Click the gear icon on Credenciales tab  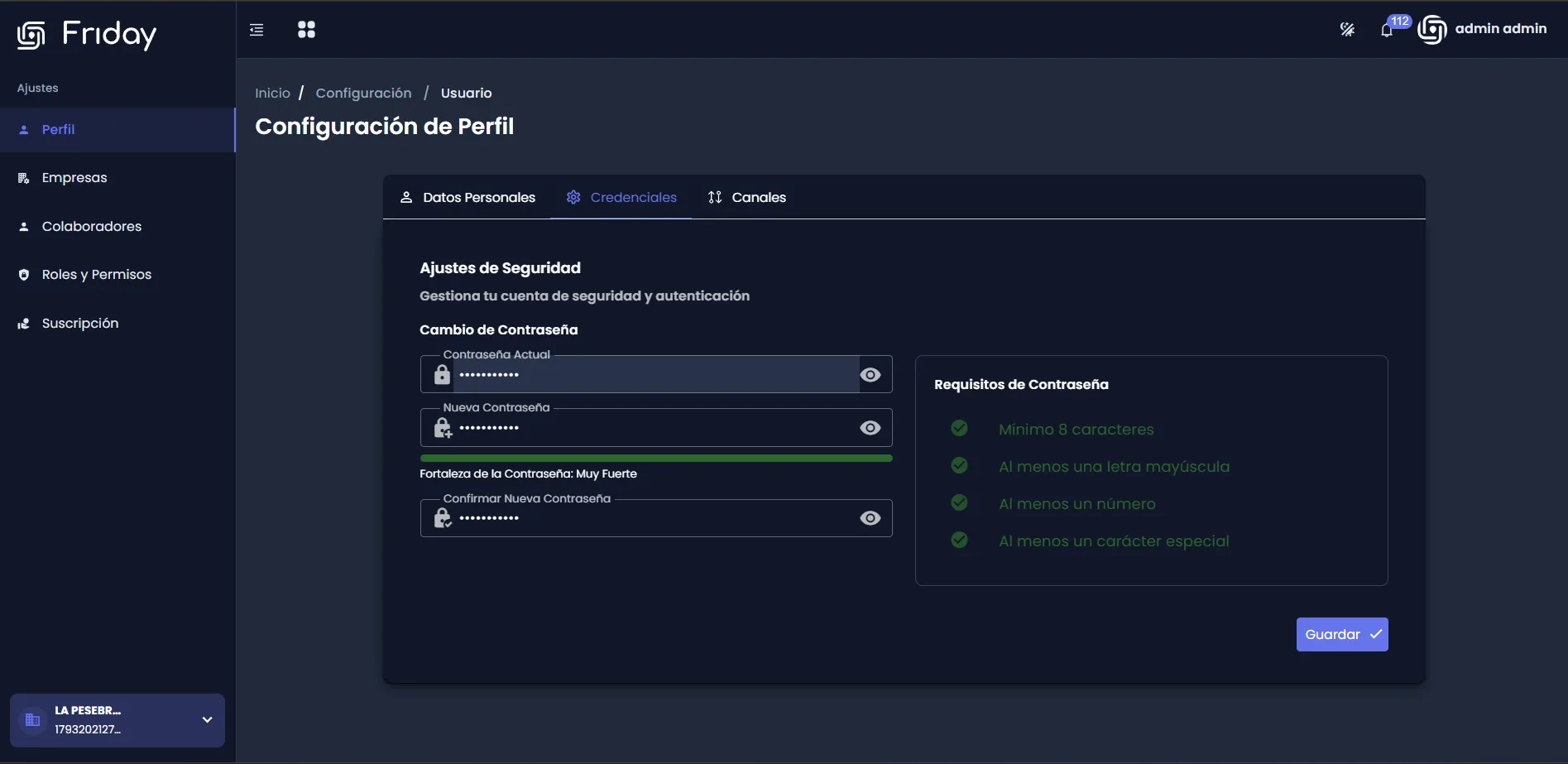pos(573,197)
